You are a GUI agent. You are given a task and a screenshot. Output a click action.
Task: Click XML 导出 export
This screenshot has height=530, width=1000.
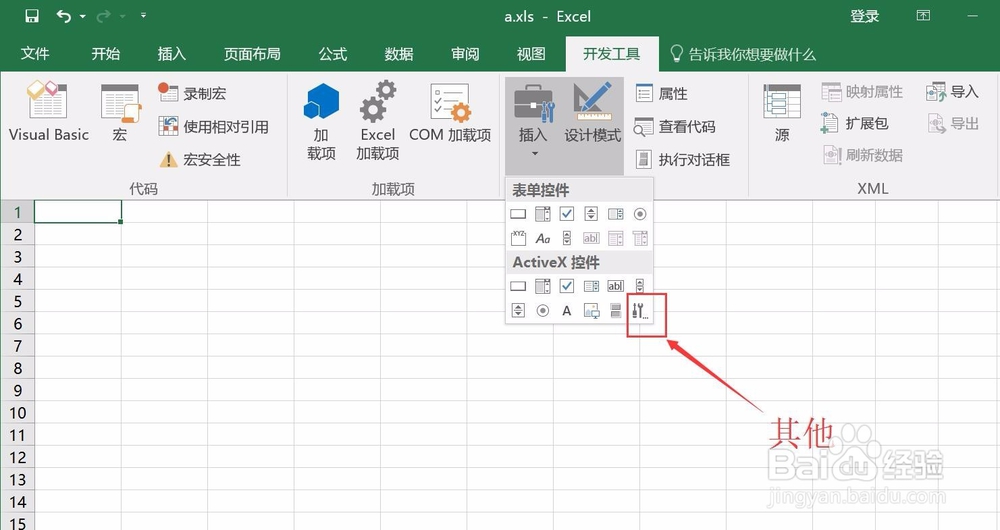pos(953,123)
